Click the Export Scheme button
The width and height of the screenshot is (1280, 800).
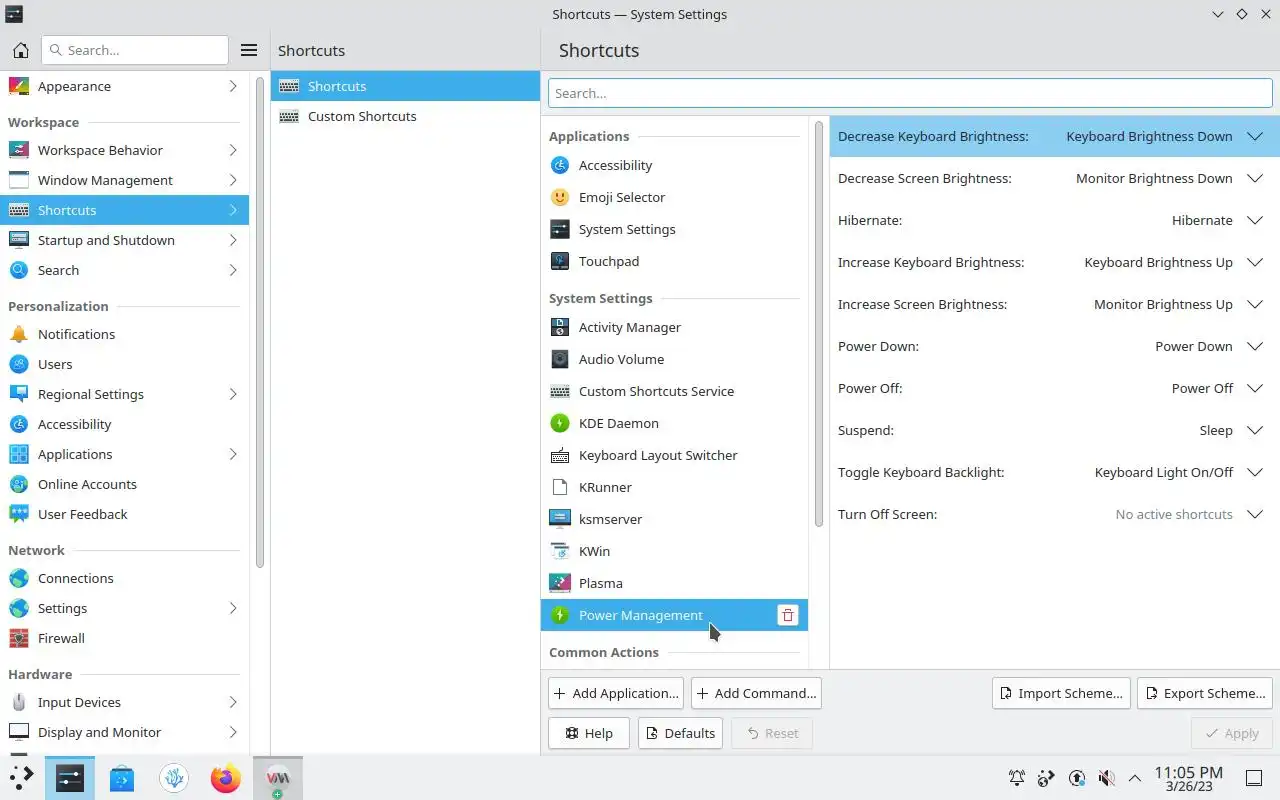[1205, 693]
